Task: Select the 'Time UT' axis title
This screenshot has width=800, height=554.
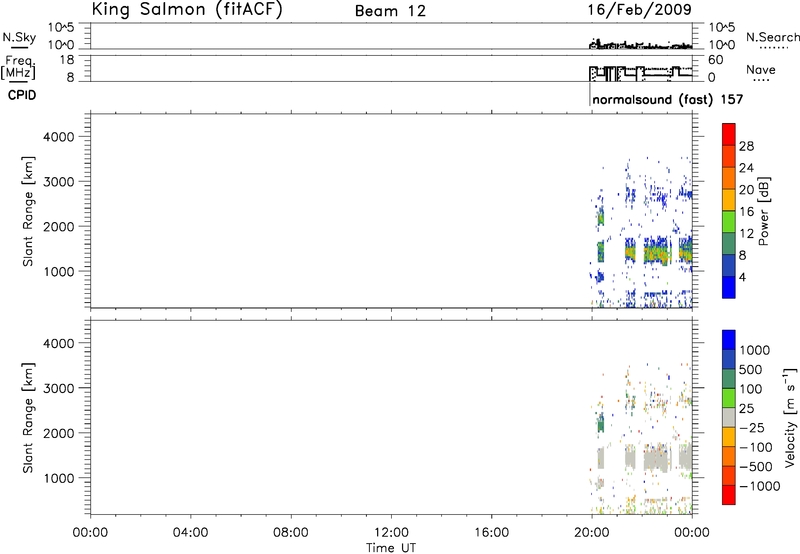Action: pyautogui.click(x=391, y=548)
